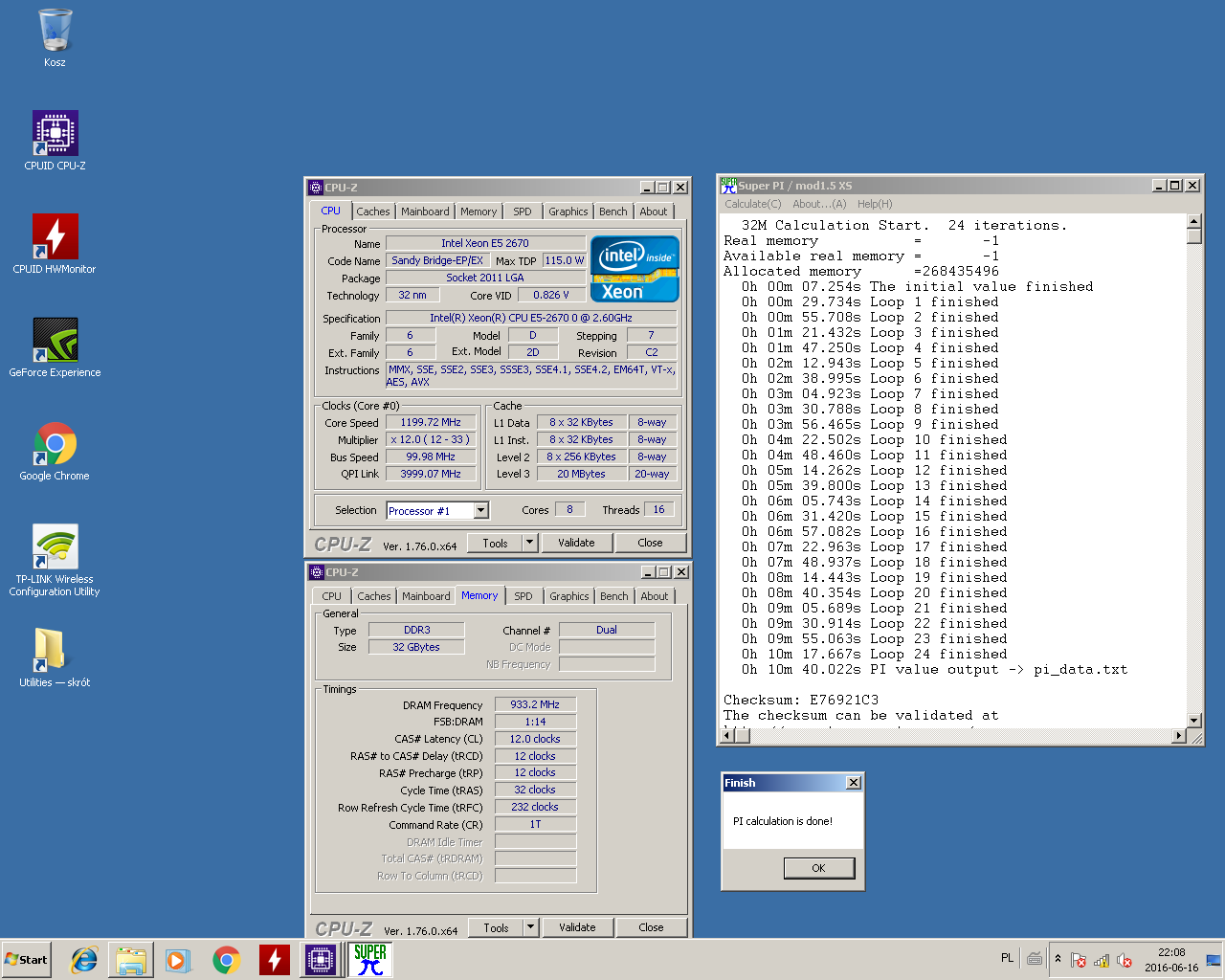
Task: Click Close button in top CPU-Z window
Action: coord(650,543)
